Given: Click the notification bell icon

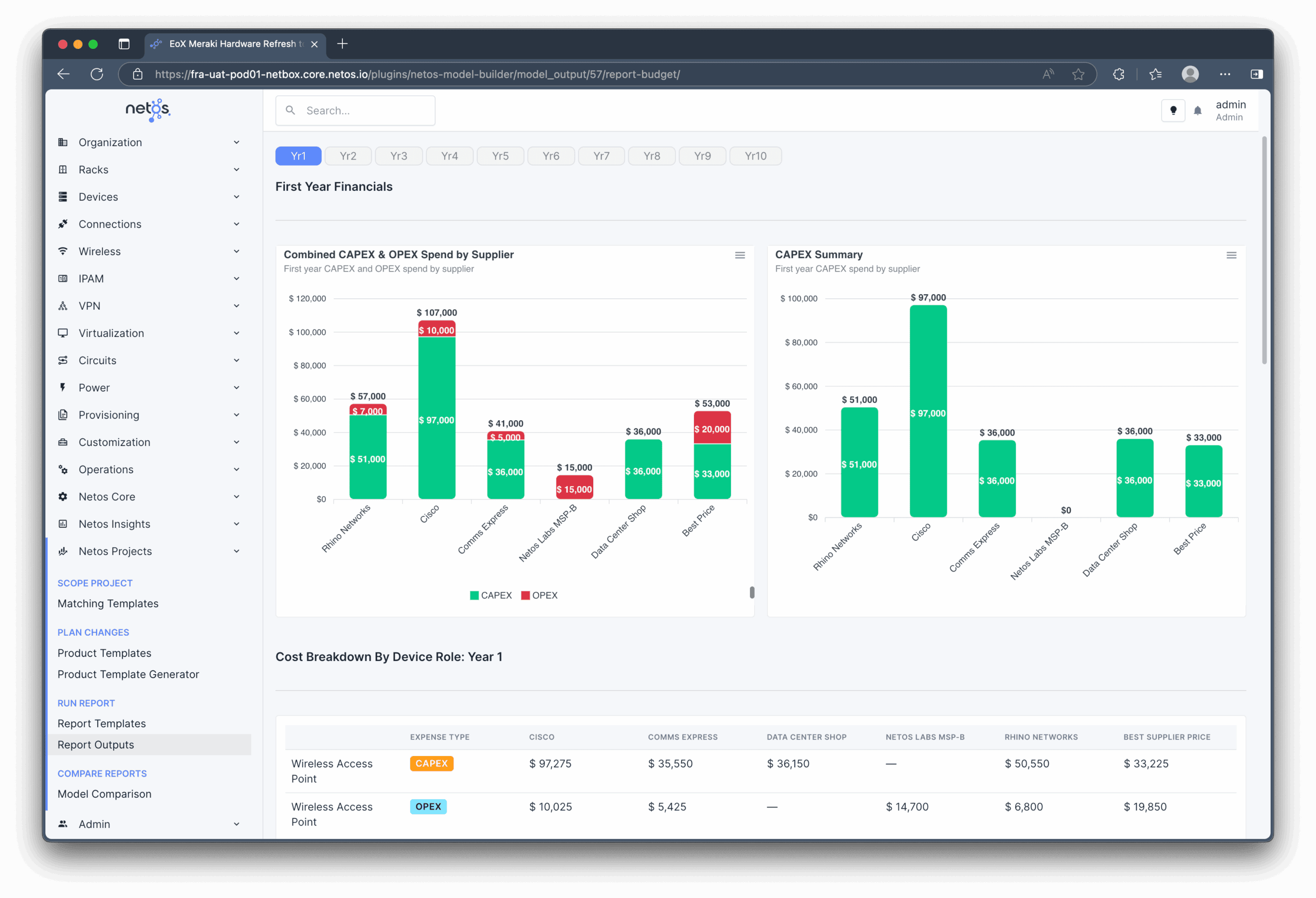Looking at the screenshot, I should [1198, 111].
